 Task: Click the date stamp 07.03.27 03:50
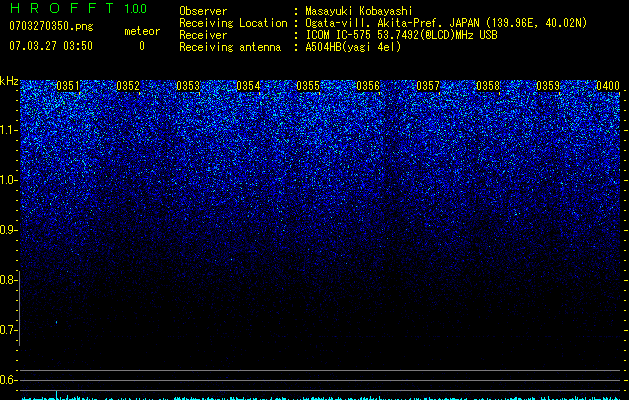coord(51,46)
